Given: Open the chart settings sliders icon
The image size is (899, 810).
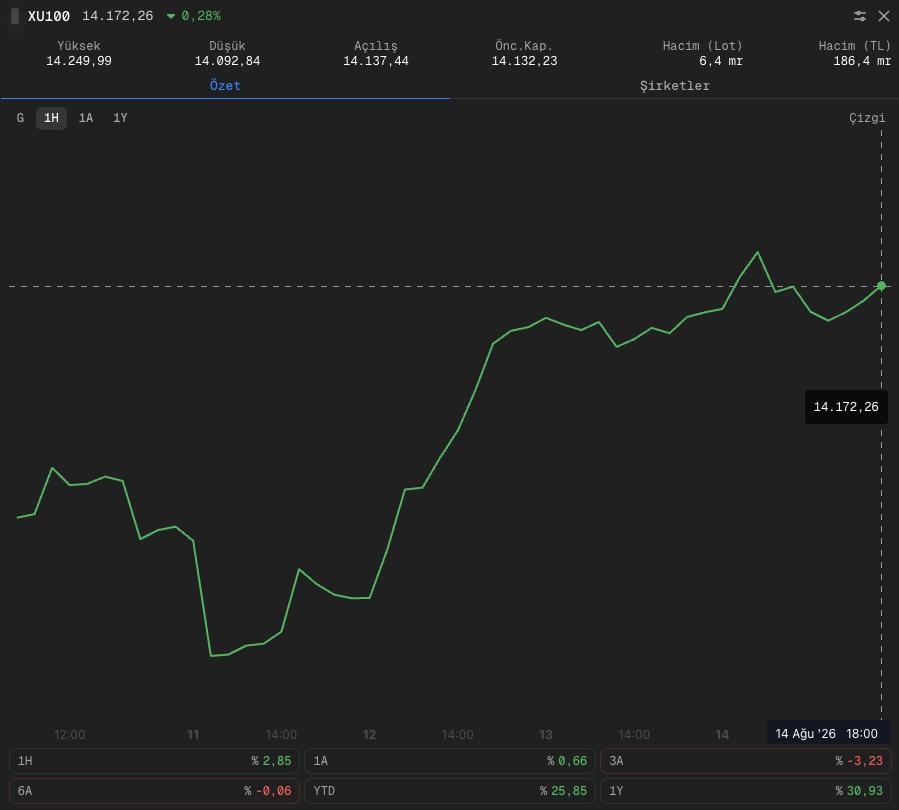Looking at the screenshot, I should [x=859, y=16].
